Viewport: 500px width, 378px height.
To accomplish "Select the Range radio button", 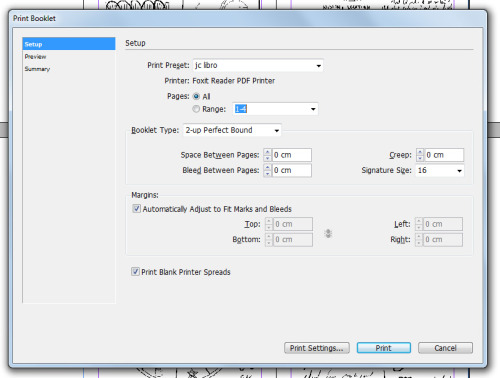I will (196, 109).
